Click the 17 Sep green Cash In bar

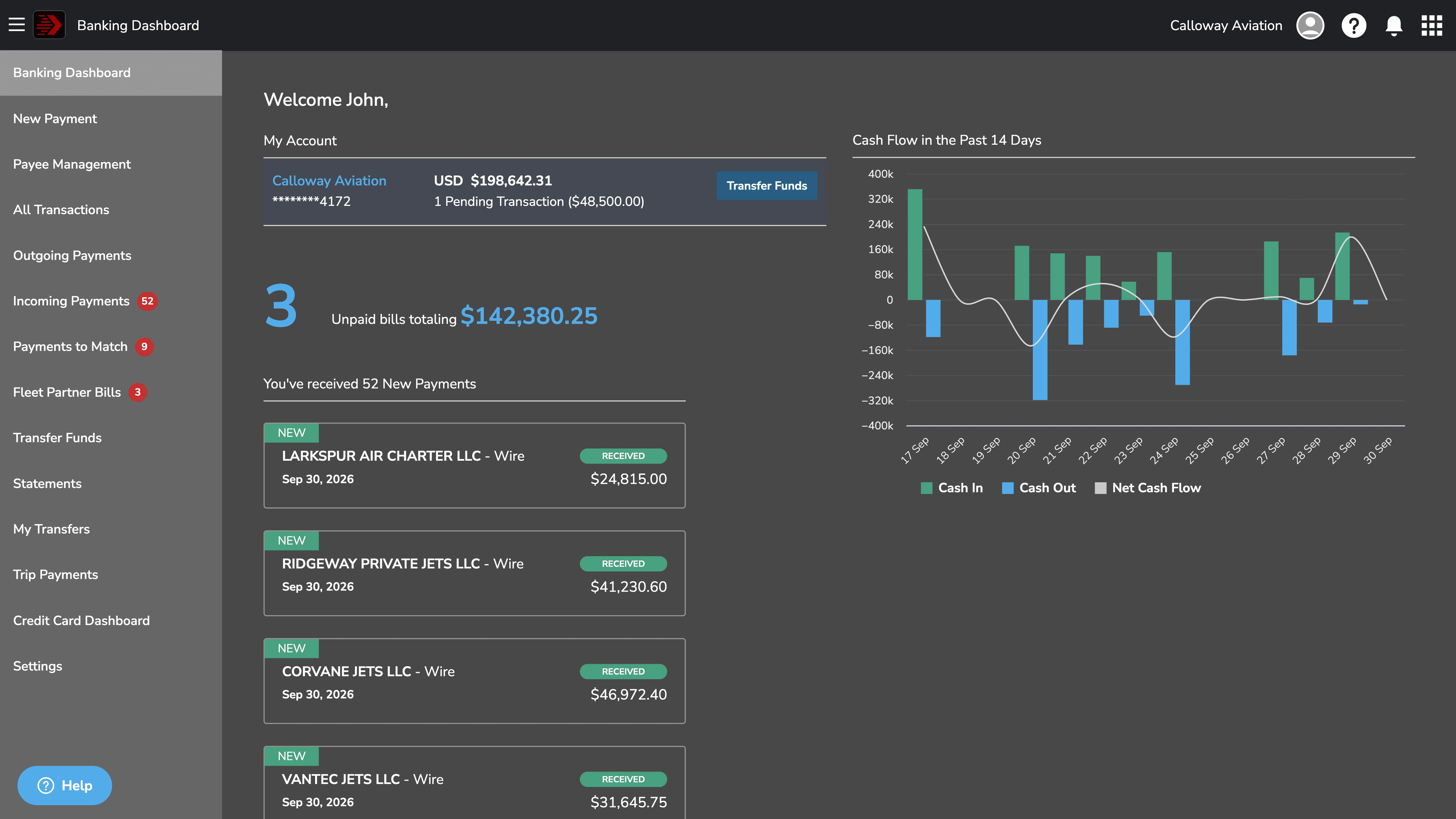tap(915, 244)
